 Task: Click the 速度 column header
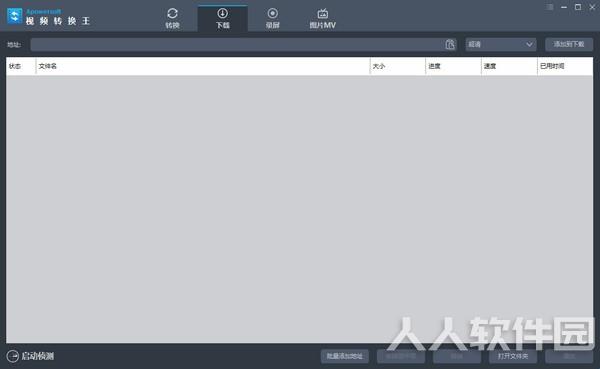(509, 66)
